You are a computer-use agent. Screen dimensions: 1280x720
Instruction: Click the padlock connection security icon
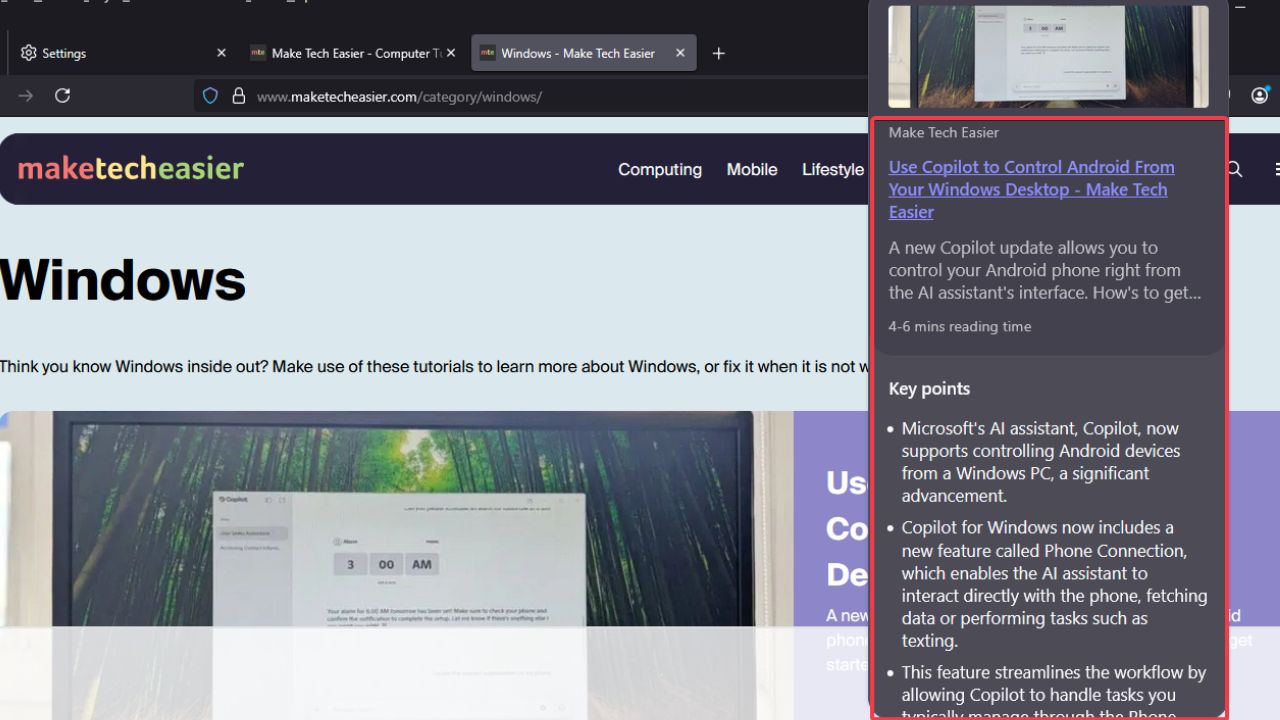[x=238, y=95]
